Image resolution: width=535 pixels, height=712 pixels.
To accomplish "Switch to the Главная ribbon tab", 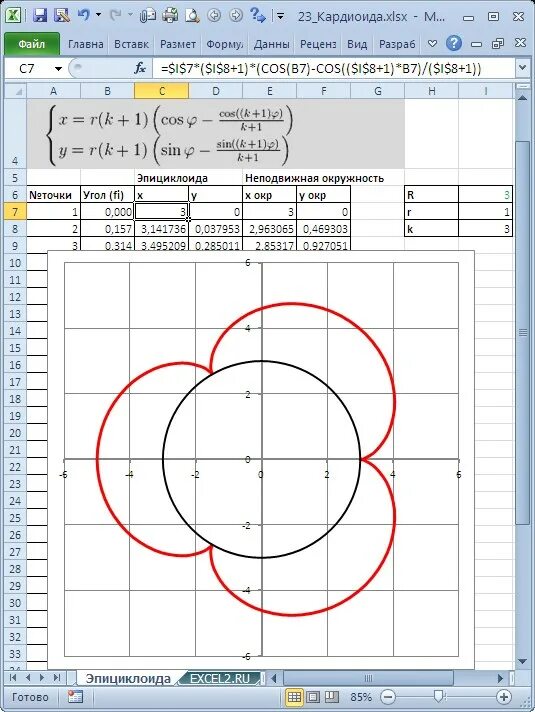I will [85, 44].
